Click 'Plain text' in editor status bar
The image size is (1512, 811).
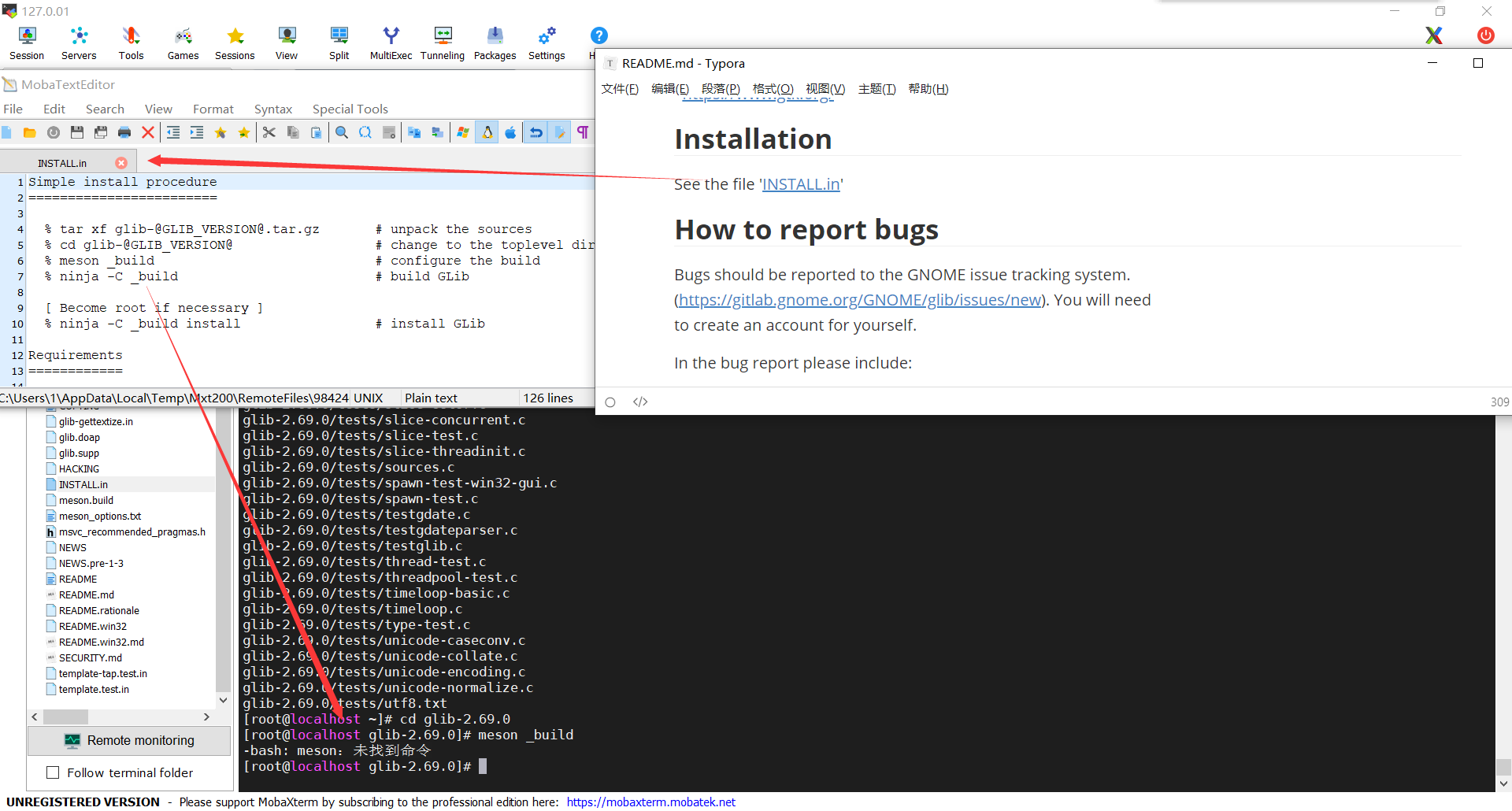click(x=431, y=398)
